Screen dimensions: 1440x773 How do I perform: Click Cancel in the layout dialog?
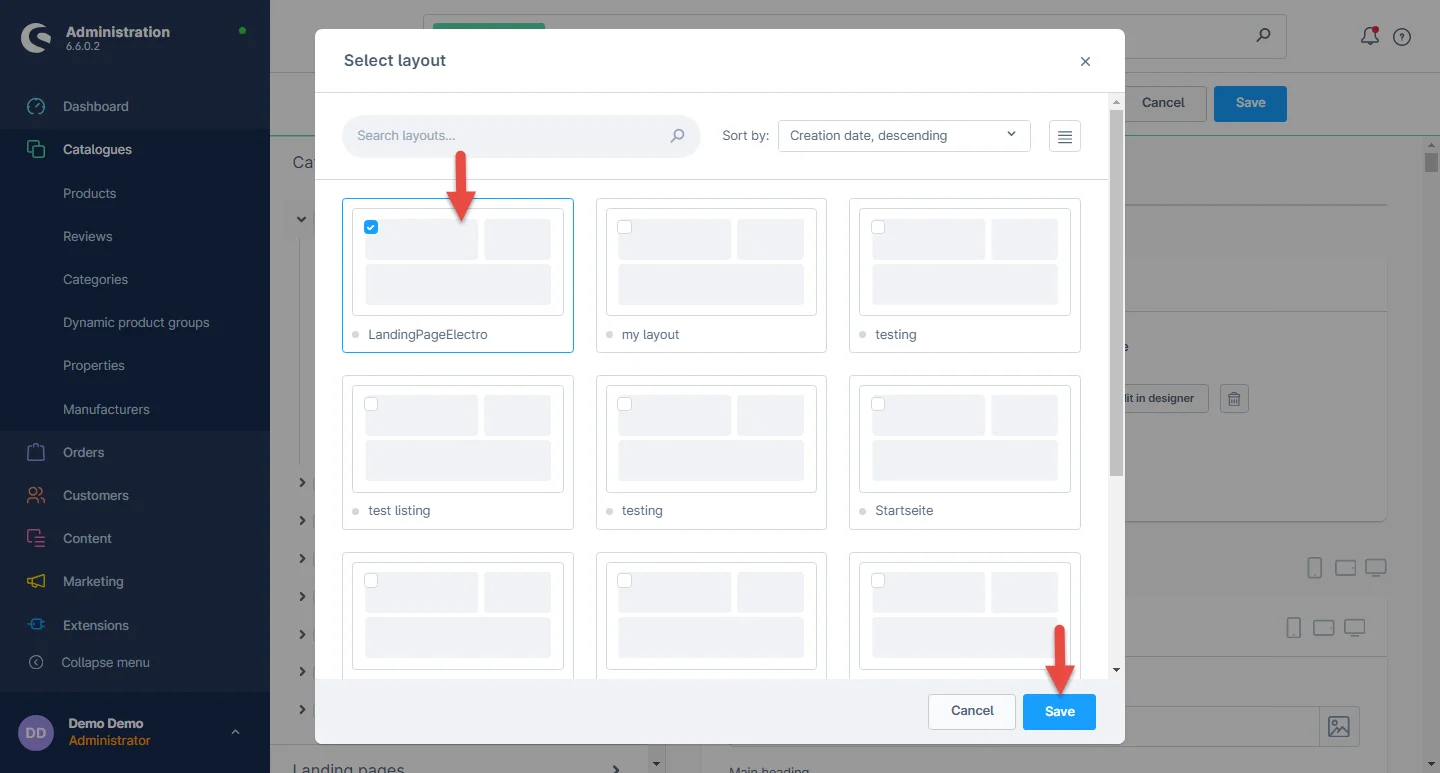coord(971,711)
